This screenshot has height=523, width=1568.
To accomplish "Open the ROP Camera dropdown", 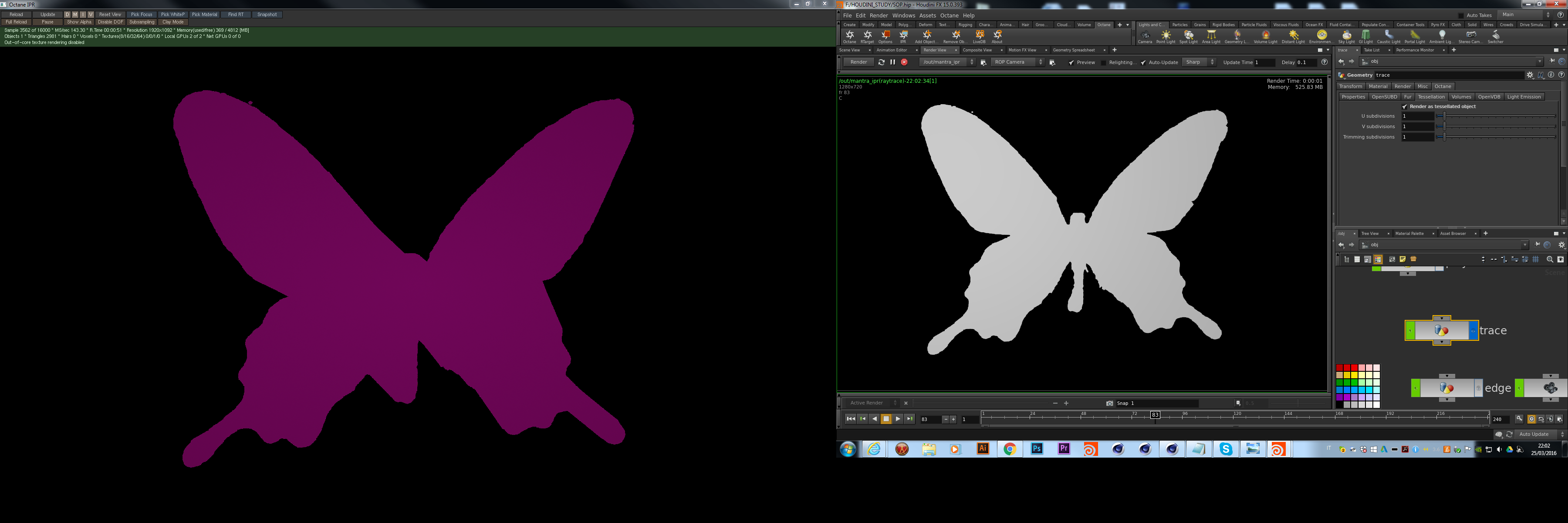I will (x=1018, y=62).
